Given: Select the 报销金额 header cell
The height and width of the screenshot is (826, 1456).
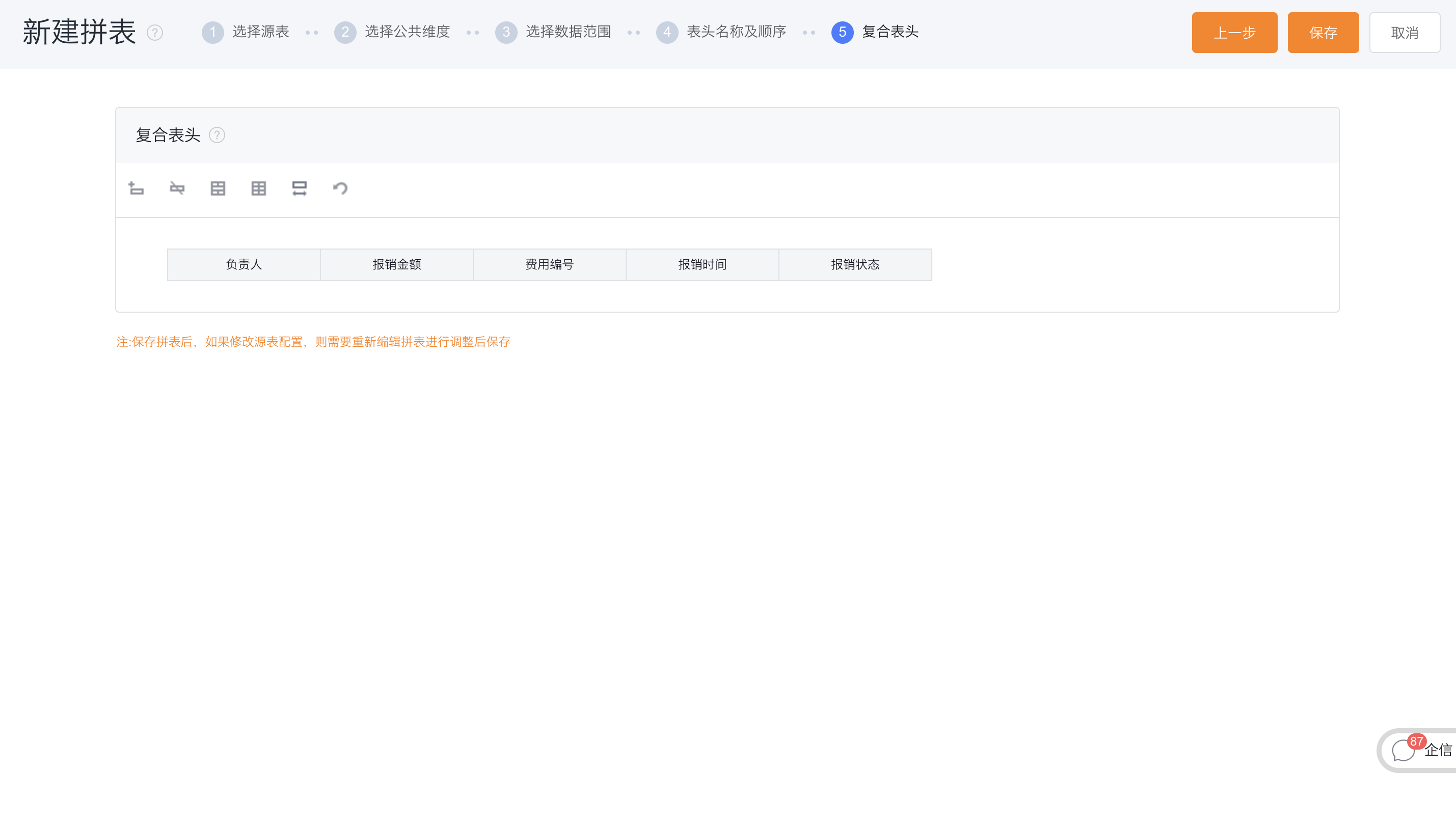Looking at the screenshot, I should coord(397,265).
